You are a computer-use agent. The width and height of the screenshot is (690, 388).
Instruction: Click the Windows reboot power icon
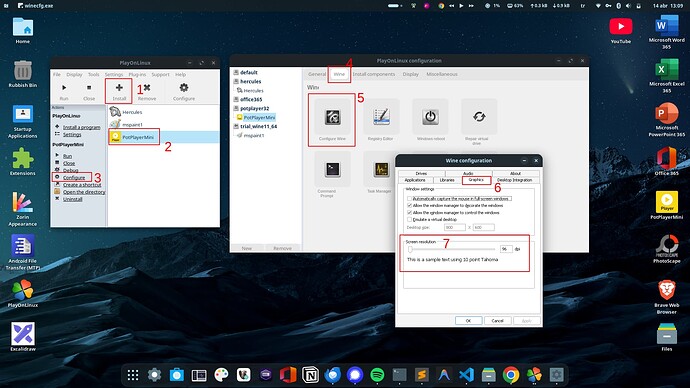coord(430,117)
